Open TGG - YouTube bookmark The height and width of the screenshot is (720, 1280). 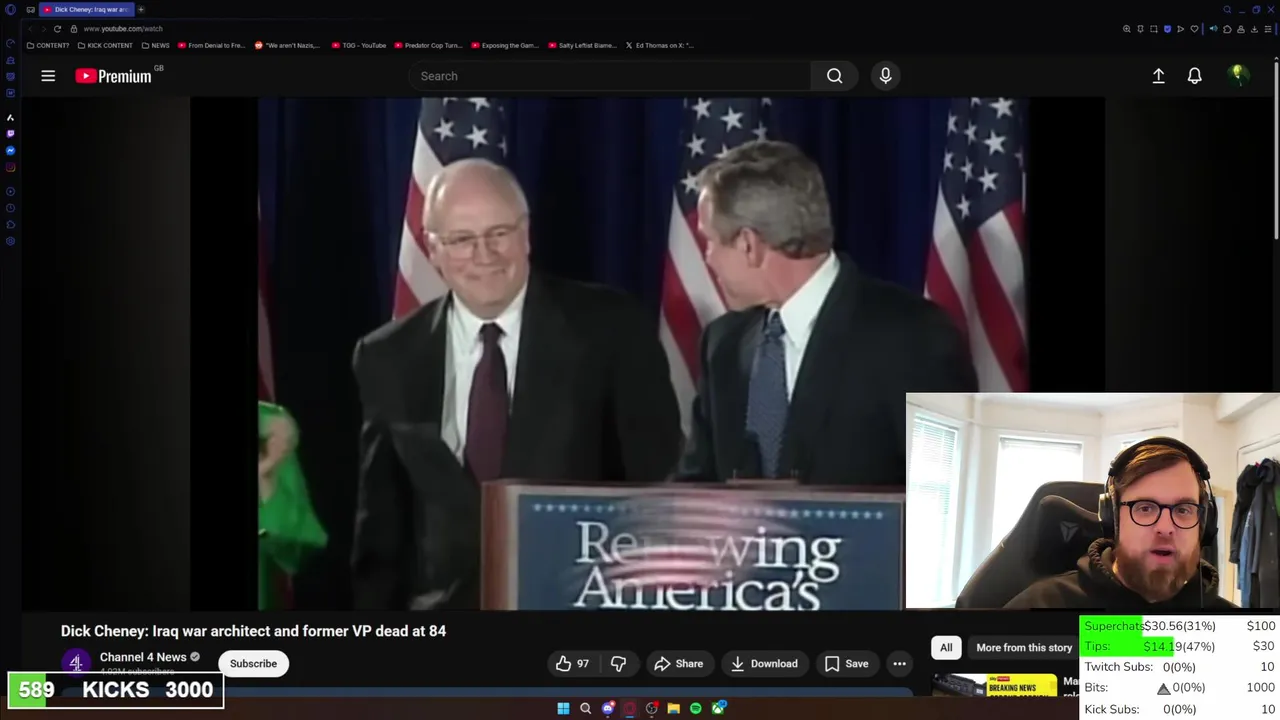[358, 45]
